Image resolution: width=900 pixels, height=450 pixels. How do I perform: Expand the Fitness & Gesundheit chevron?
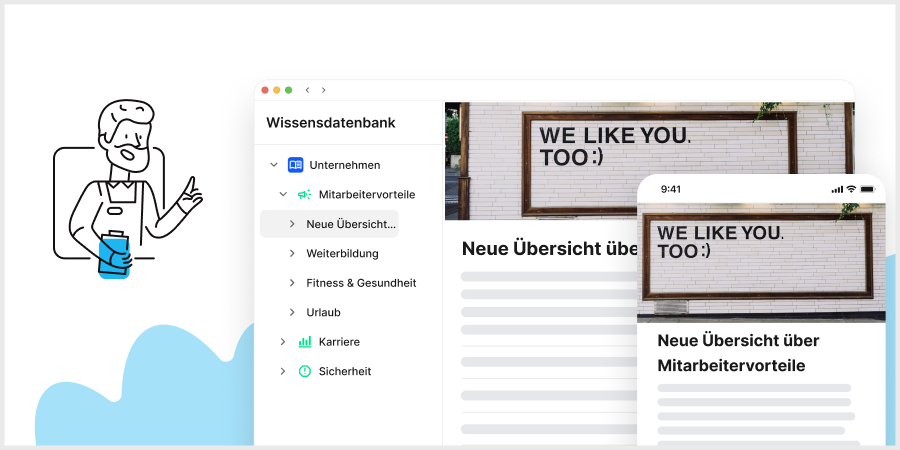tap(292, 283)
